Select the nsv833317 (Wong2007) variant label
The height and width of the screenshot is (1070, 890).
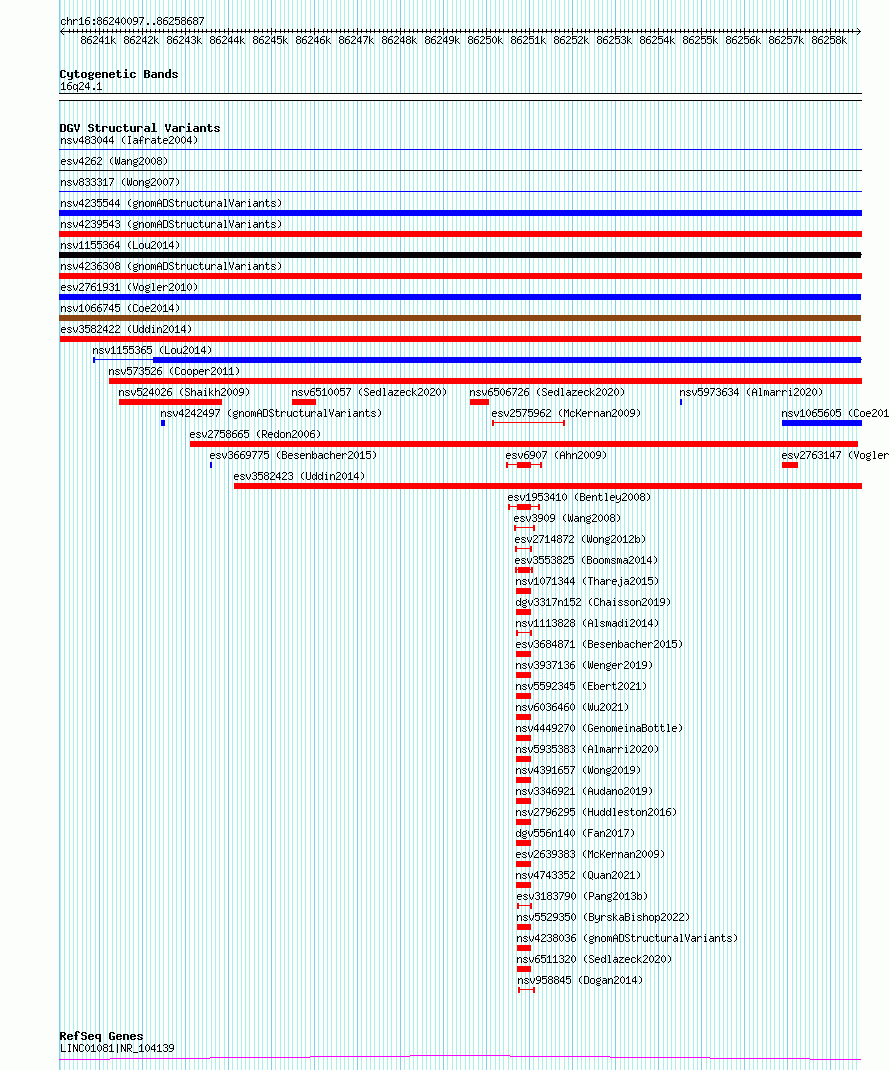[120, 182]
